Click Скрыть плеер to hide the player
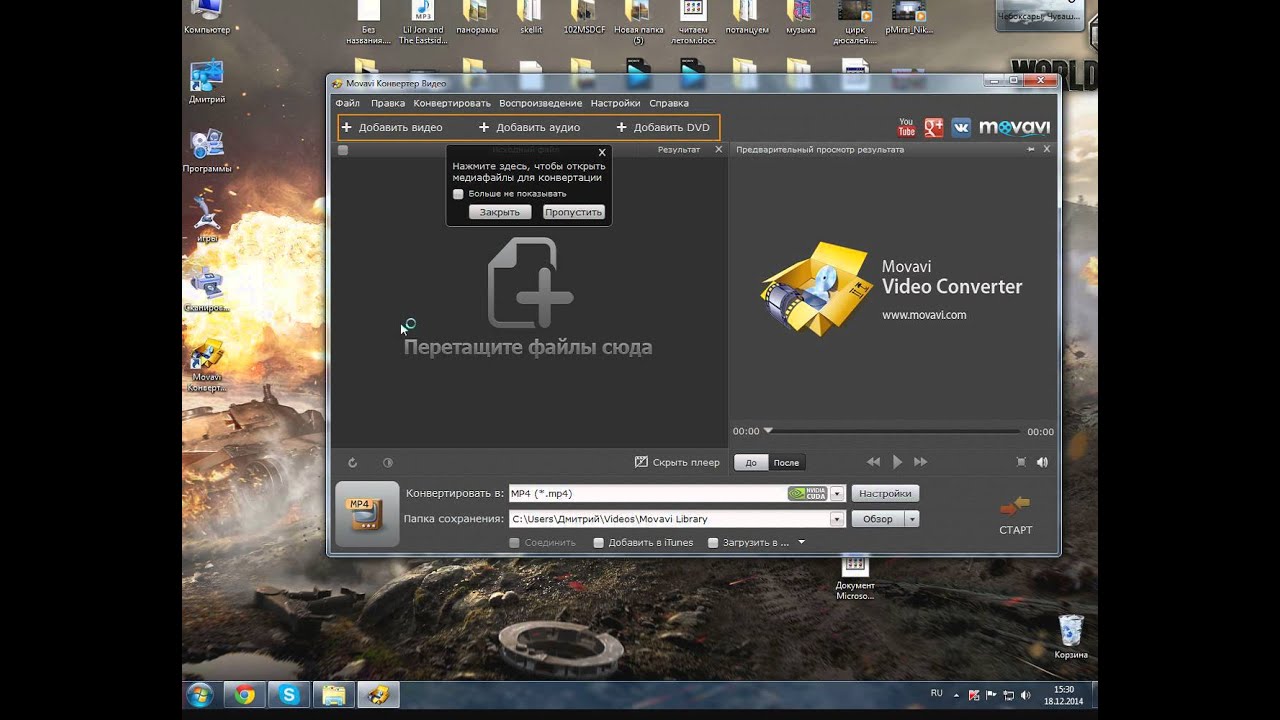1280x720 pixels. [677, 462]
